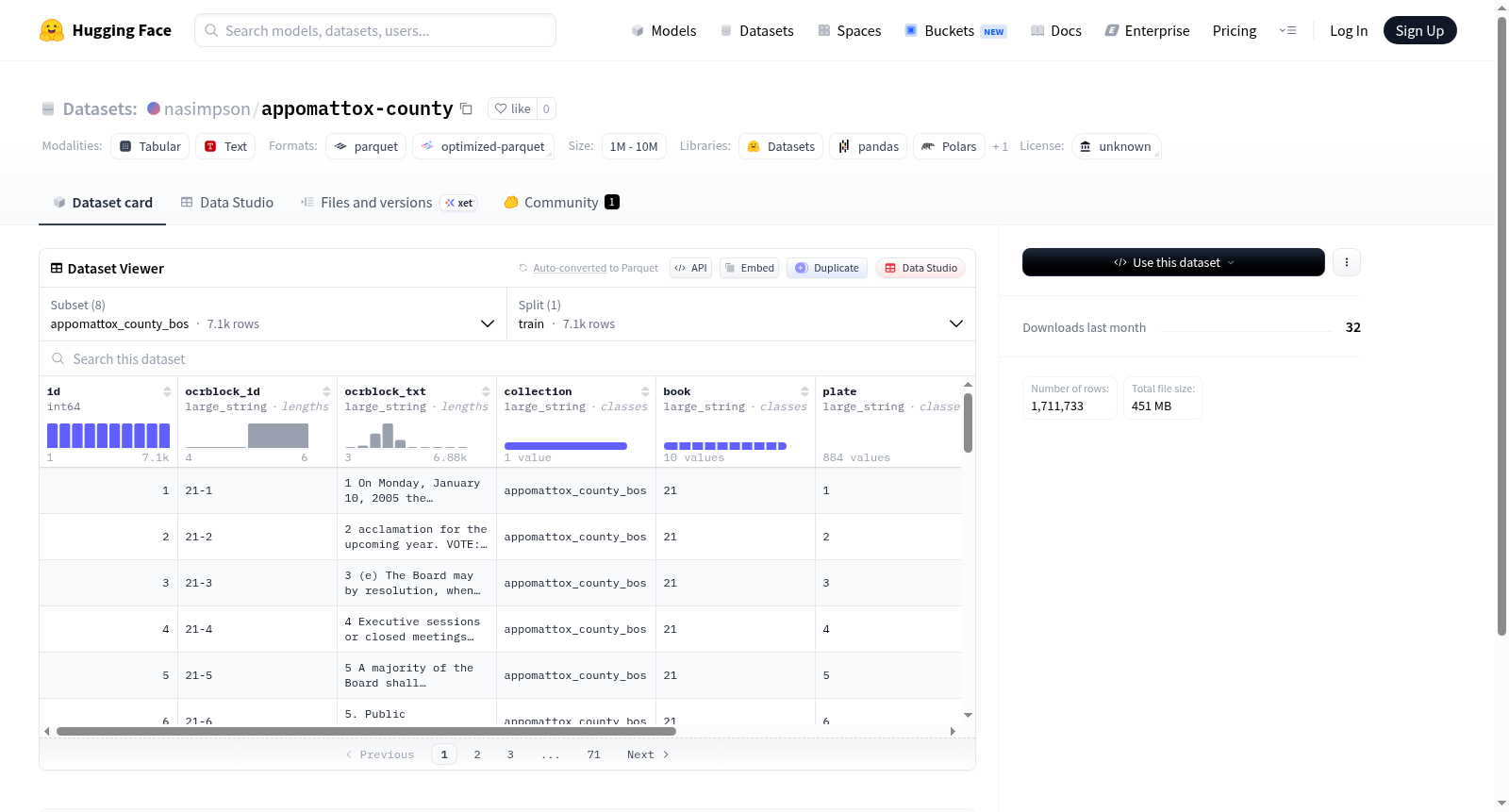Select the parquet format tag

(x=366, y=146)
